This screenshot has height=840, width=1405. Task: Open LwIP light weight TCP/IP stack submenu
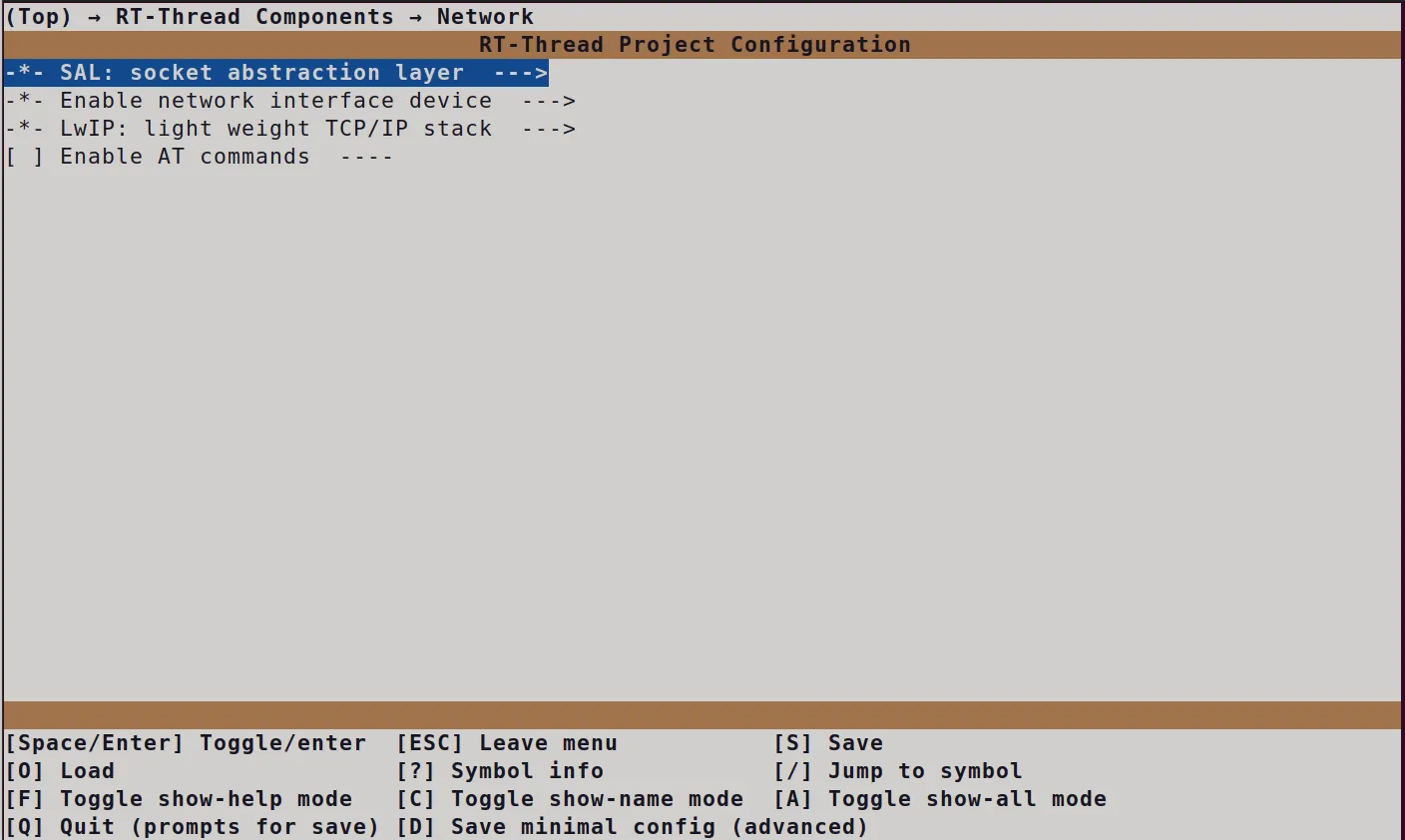tap(290, 129)
